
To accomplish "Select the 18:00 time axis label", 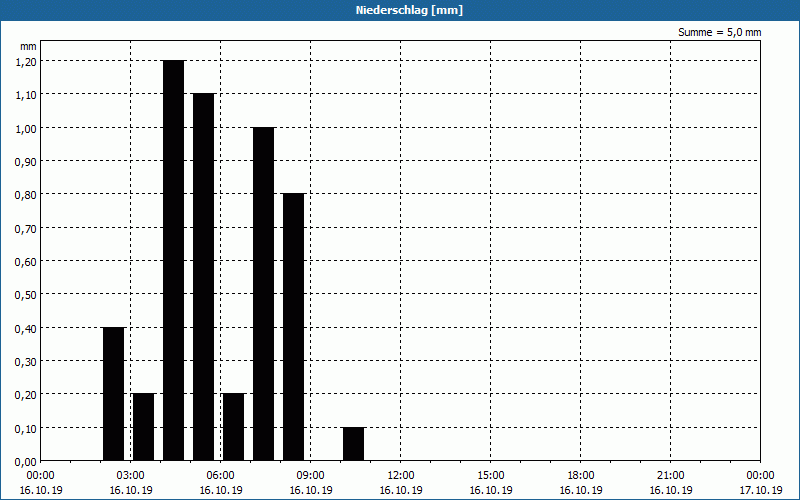I will (x=580, y=475).
